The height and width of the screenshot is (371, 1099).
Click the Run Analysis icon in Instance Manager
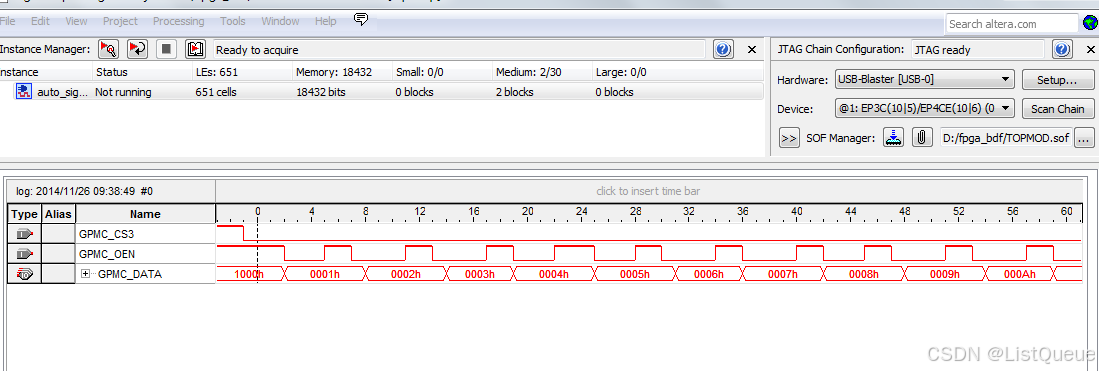[109, 49]
